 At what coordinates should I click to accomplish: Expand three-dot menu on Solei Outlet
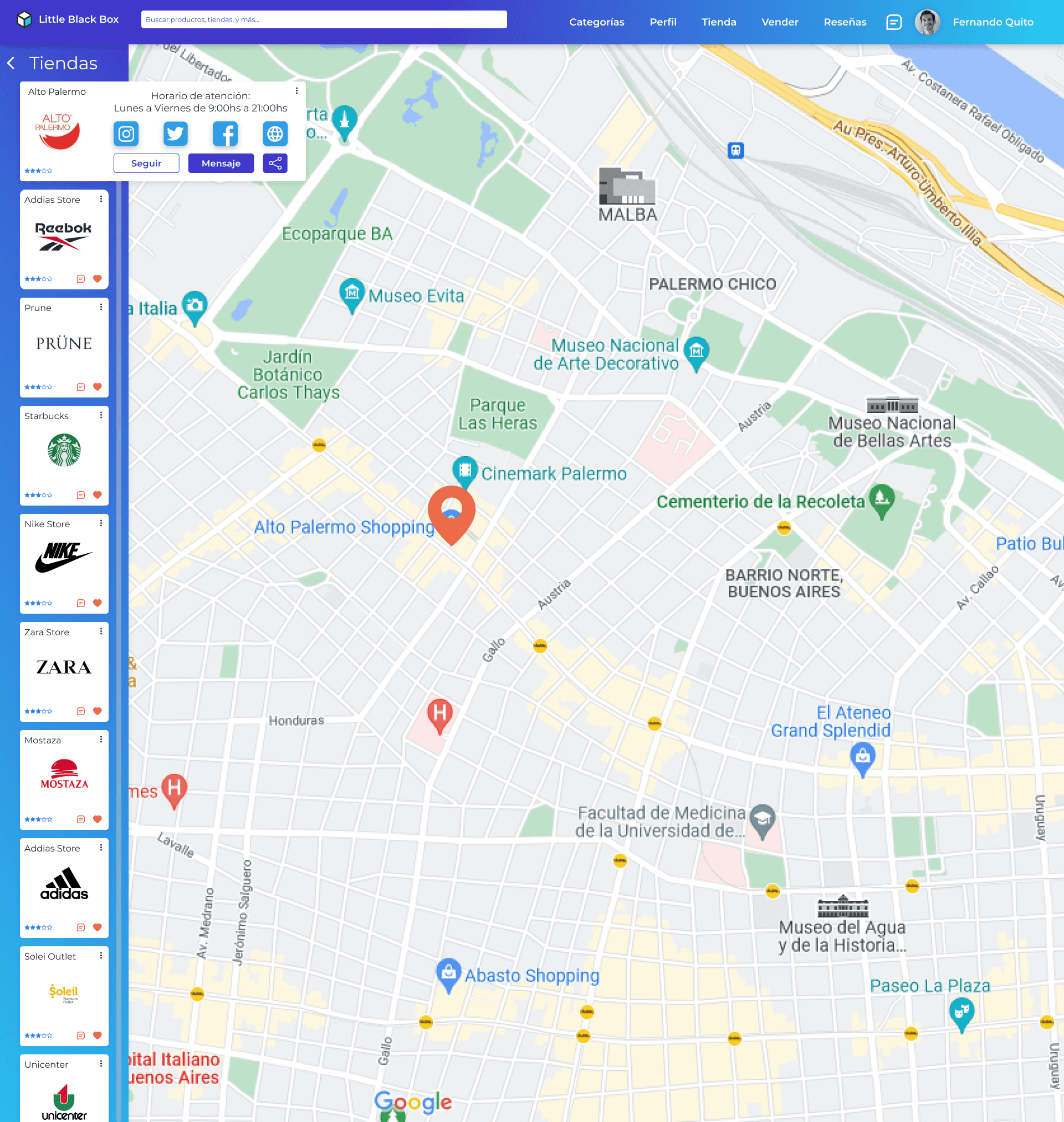pos(101,955)
